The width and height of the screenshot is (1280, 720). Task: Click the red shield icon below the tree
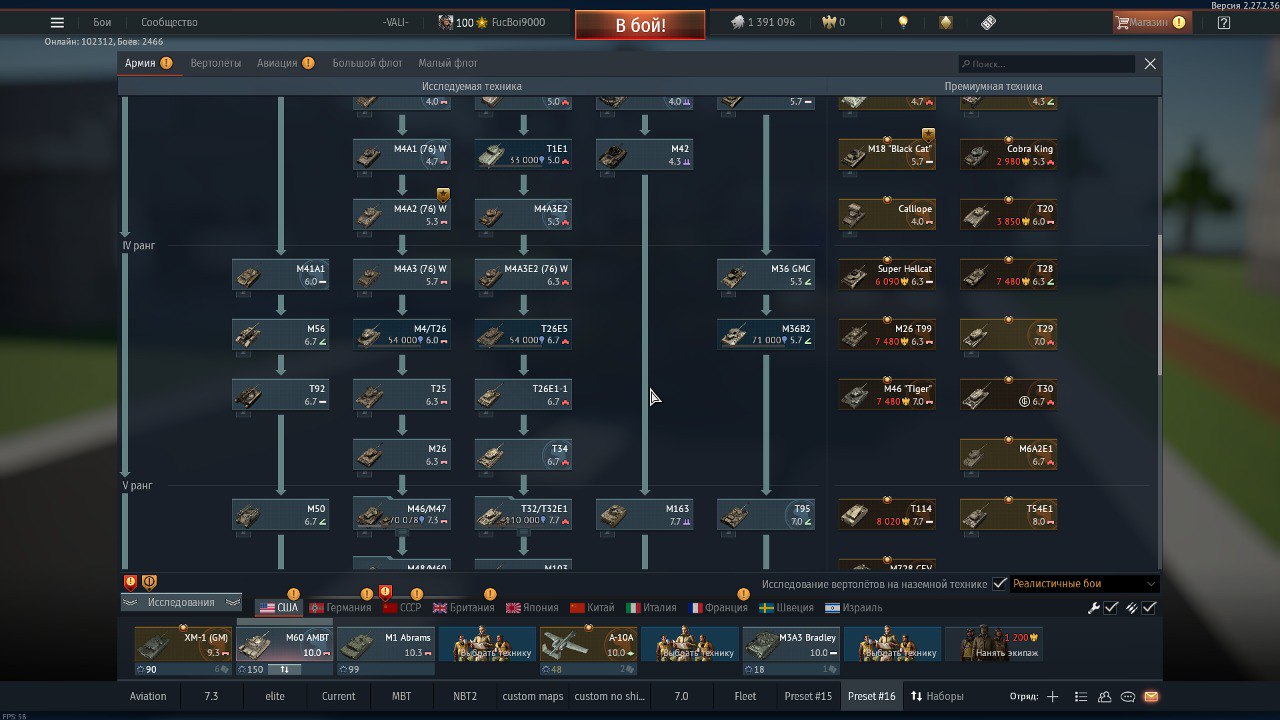(130, 582)
